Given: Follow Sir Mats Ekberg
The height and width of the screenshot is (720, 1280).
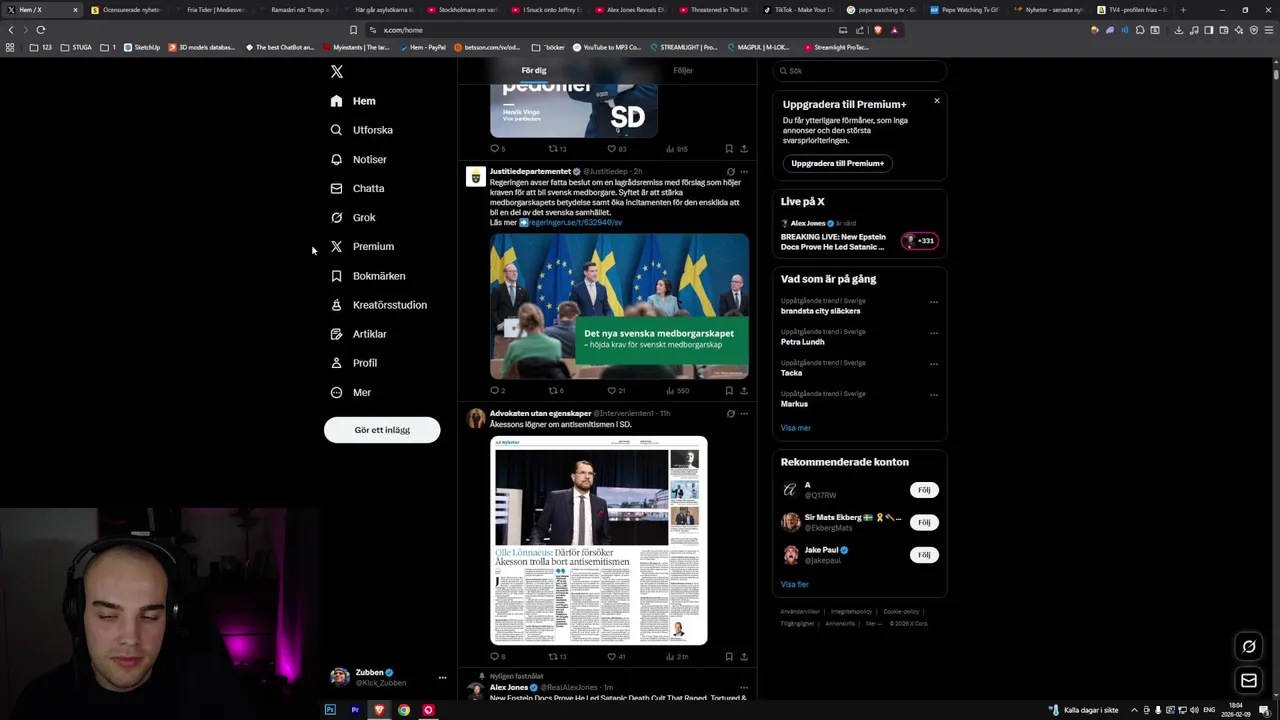Looking at the screenshot, I should (x=924, y=522).
